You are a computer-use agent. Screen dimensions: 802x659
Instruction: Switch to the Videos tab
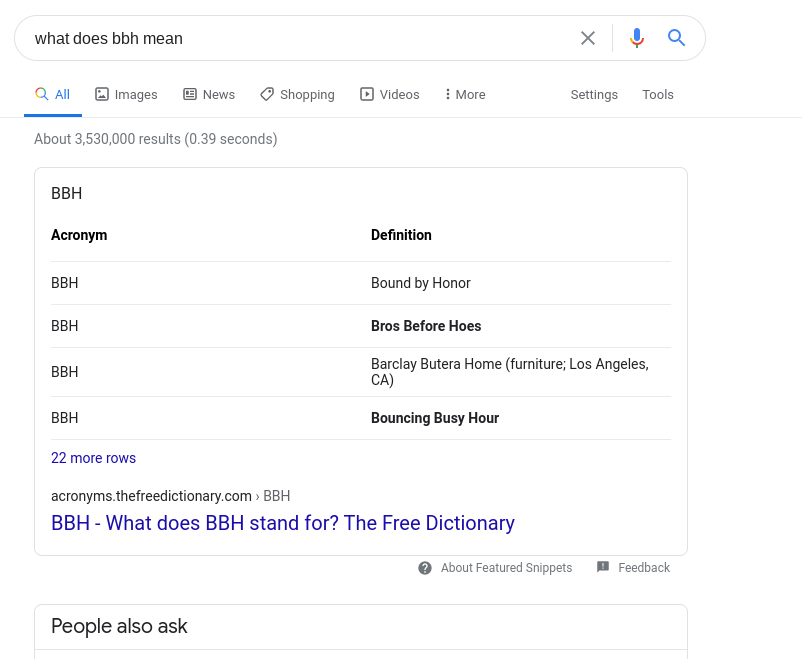(x=390, y=95)
